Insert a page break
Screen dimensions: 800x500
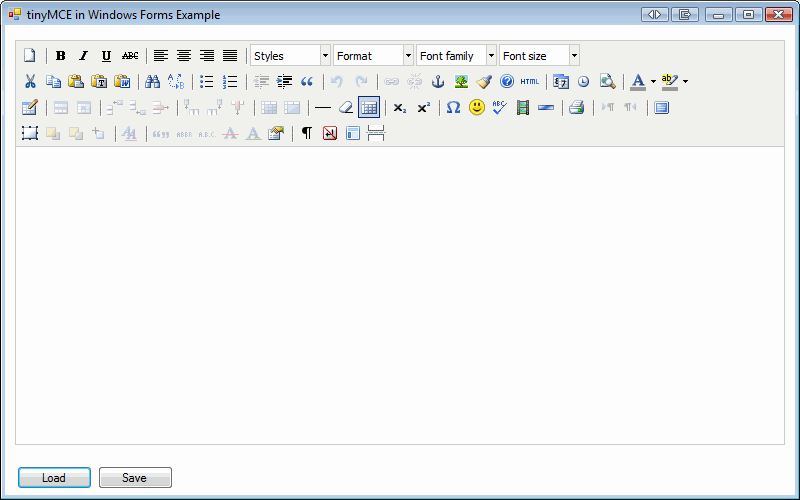coord(376,133)
